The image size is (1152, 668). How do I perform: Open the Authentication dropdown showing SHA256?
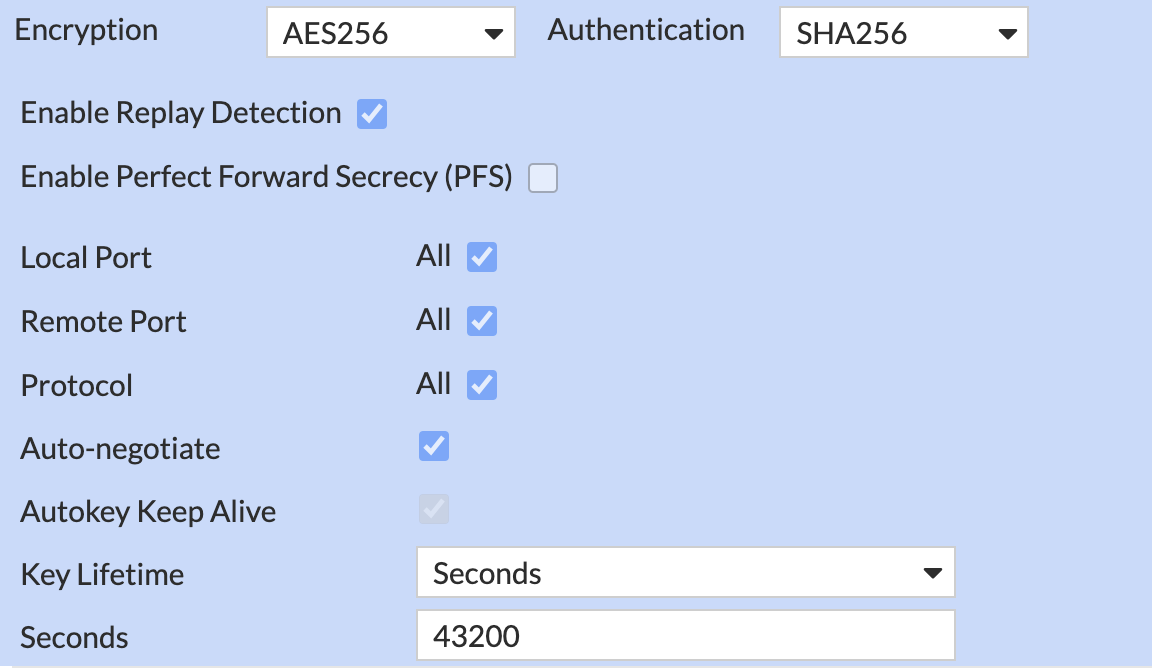[x=903, y=32]
